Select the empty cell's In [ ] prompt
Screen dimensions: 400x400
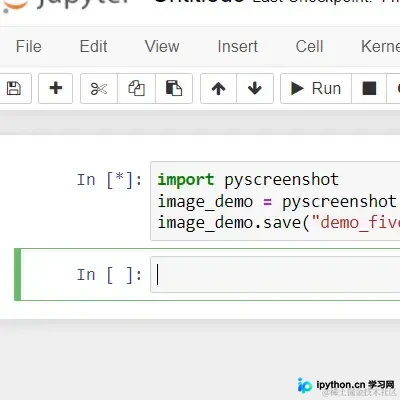point(109,275)
